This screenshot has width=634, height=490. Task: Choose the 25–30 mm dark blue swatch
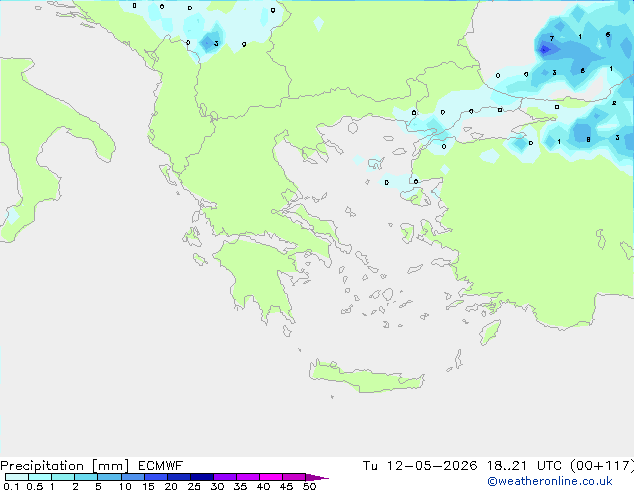(202, 477)
